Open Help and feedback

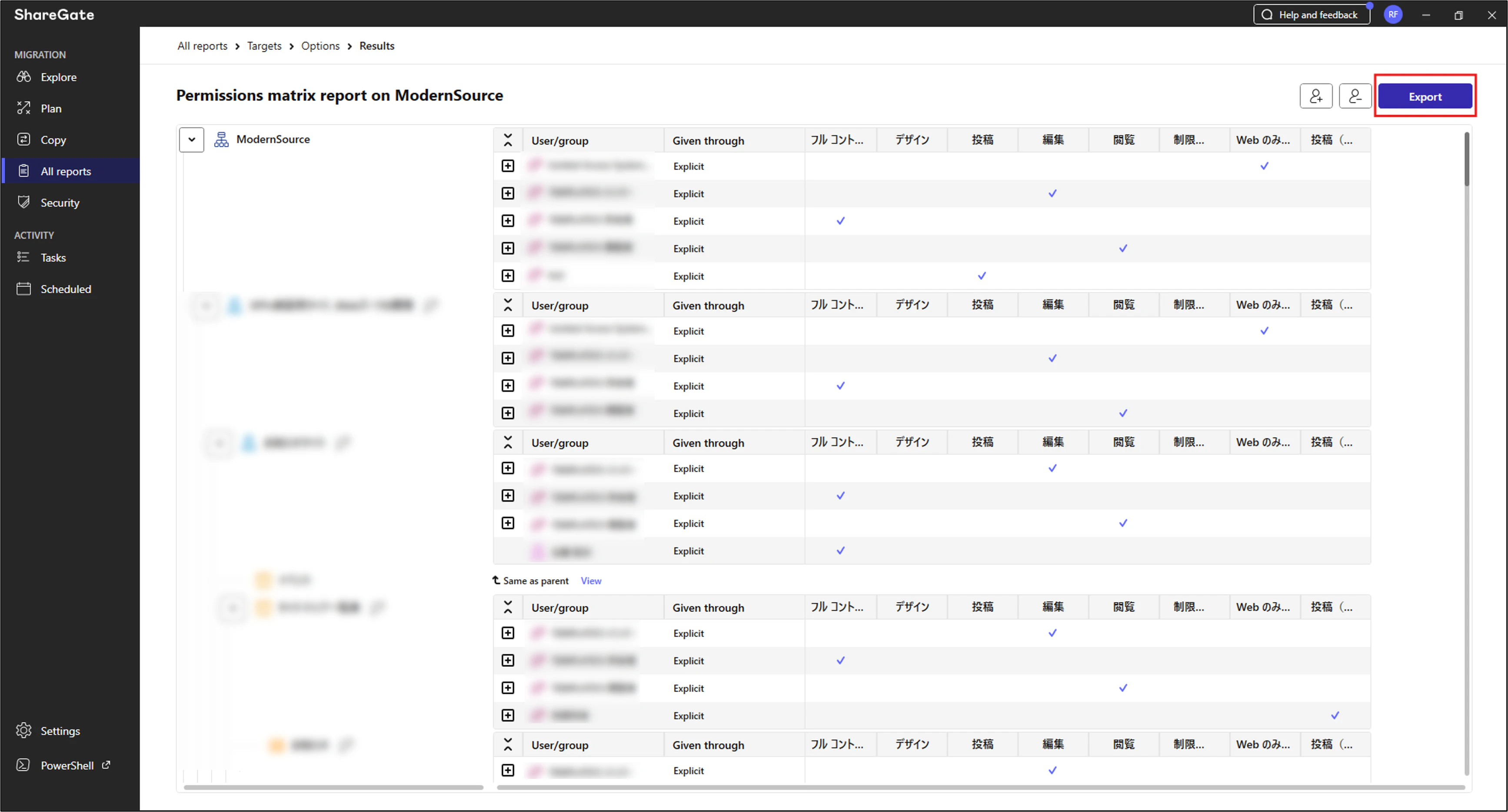click(1312, 15)
